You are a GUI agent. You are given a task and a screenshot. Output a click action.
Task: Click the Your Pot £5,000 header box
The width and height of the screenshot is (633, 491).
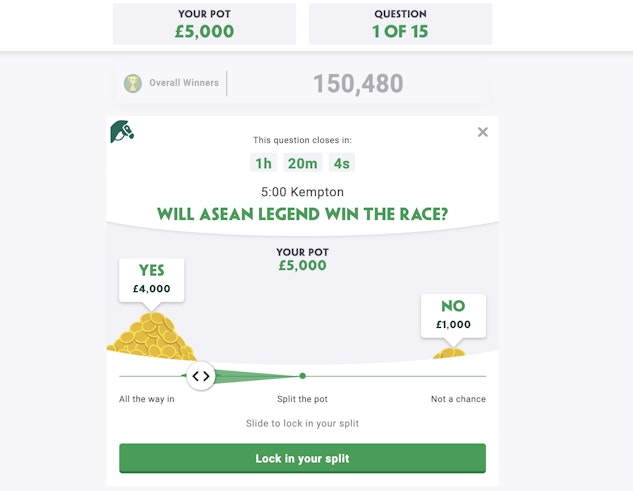(x=204, y=23)
